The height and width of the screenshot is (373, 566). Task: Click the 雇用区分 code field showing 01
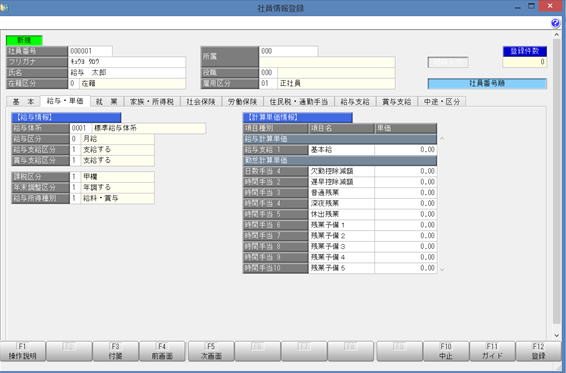pyautogui.click(x=268, y=83)
